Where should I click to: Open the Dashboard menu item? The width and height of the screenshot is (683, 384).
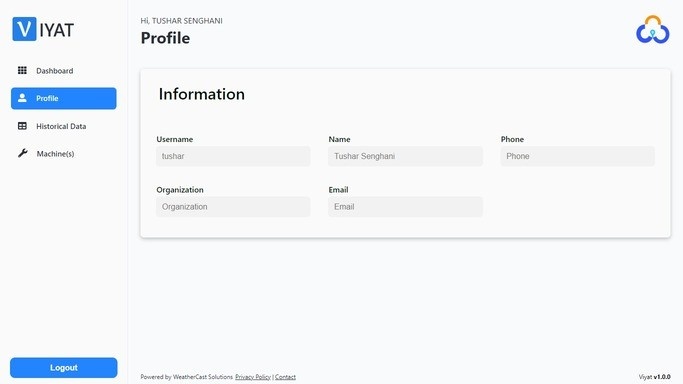(x=64, y=71)
